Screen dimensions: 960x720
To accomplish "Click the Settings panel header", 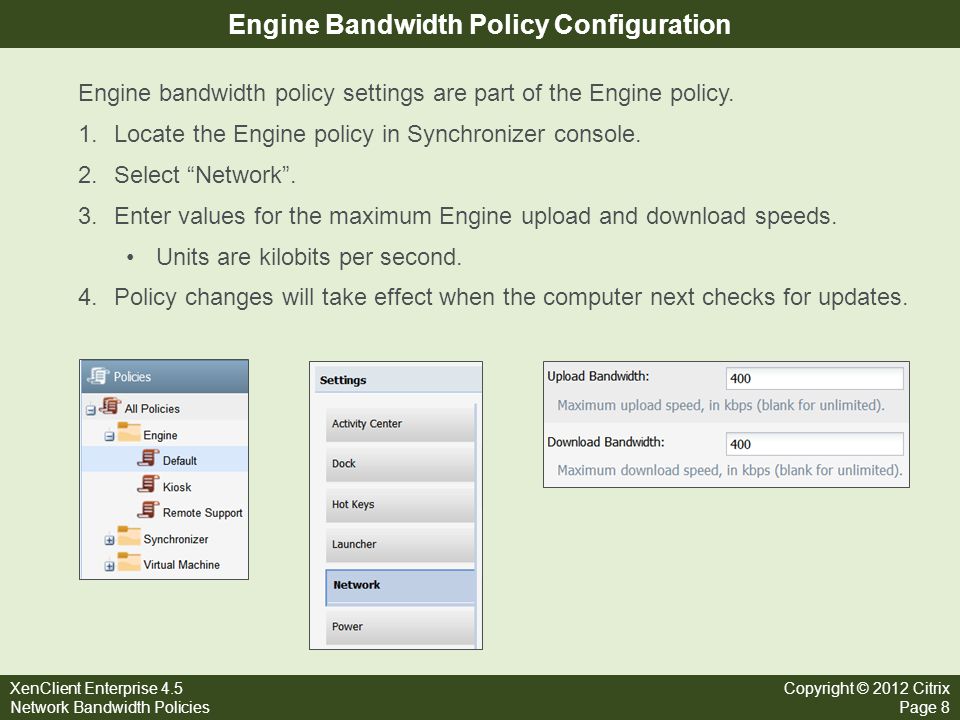I will pos(399,380).
